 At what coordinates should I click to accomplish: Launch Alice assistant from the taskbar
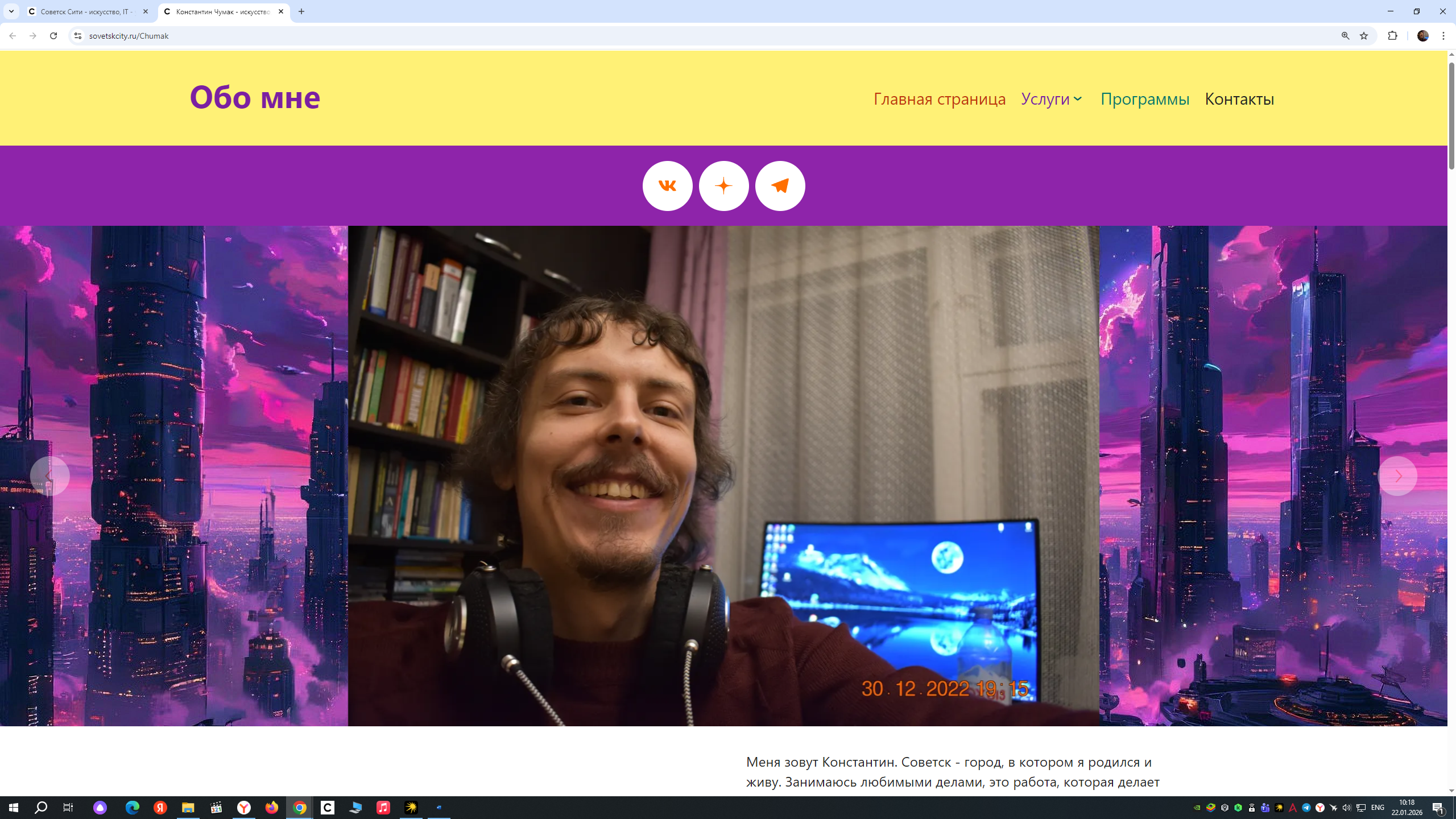[100, 808]
